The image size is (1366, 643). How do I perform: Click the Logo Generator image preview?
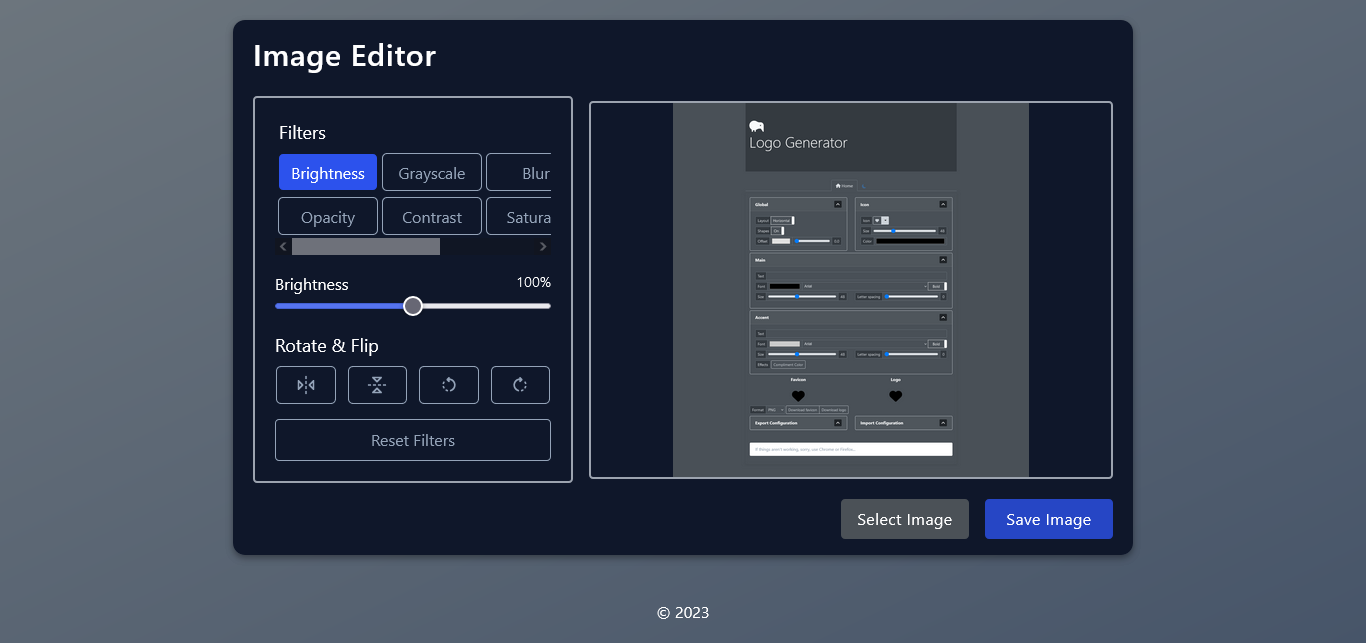click(850, 289)
